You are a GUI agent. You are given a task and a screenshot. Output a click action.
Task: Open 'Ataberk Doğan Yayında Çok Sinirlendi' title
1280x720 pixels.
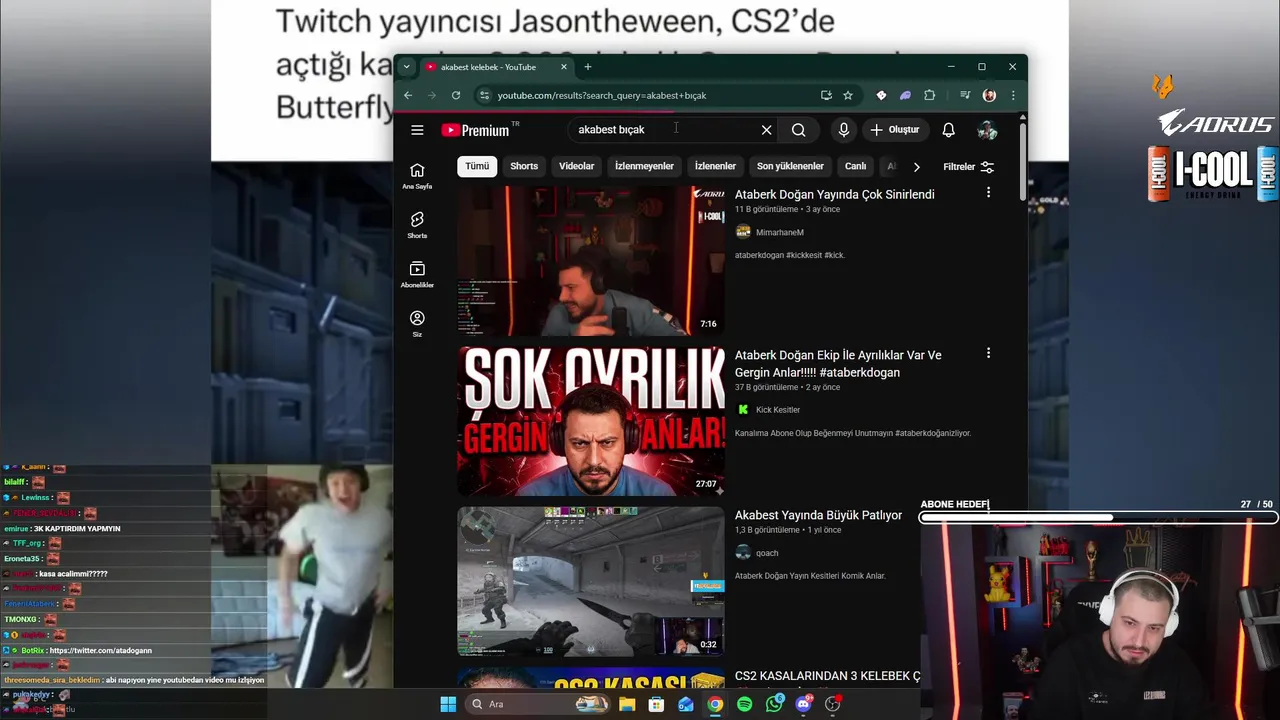coord(835,194)
